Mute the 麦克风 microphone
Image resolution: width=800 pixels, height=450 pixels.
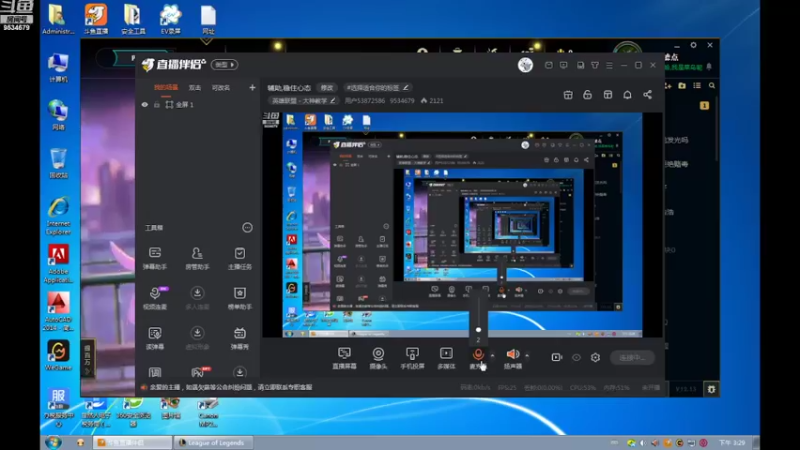tap(478, 354)
